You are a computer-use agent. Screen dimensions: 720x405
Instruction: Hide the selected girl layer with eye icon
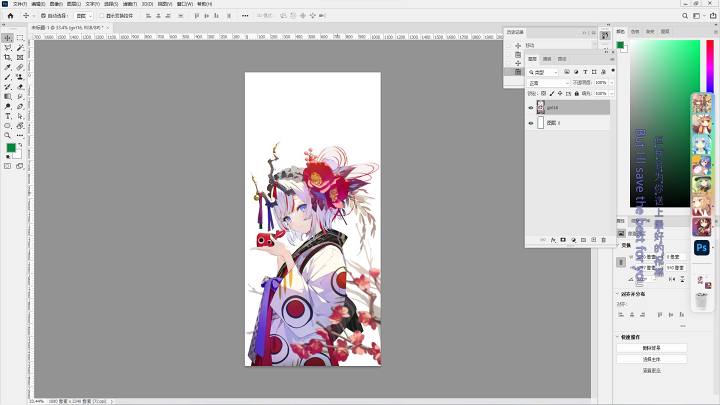(531, 107)
